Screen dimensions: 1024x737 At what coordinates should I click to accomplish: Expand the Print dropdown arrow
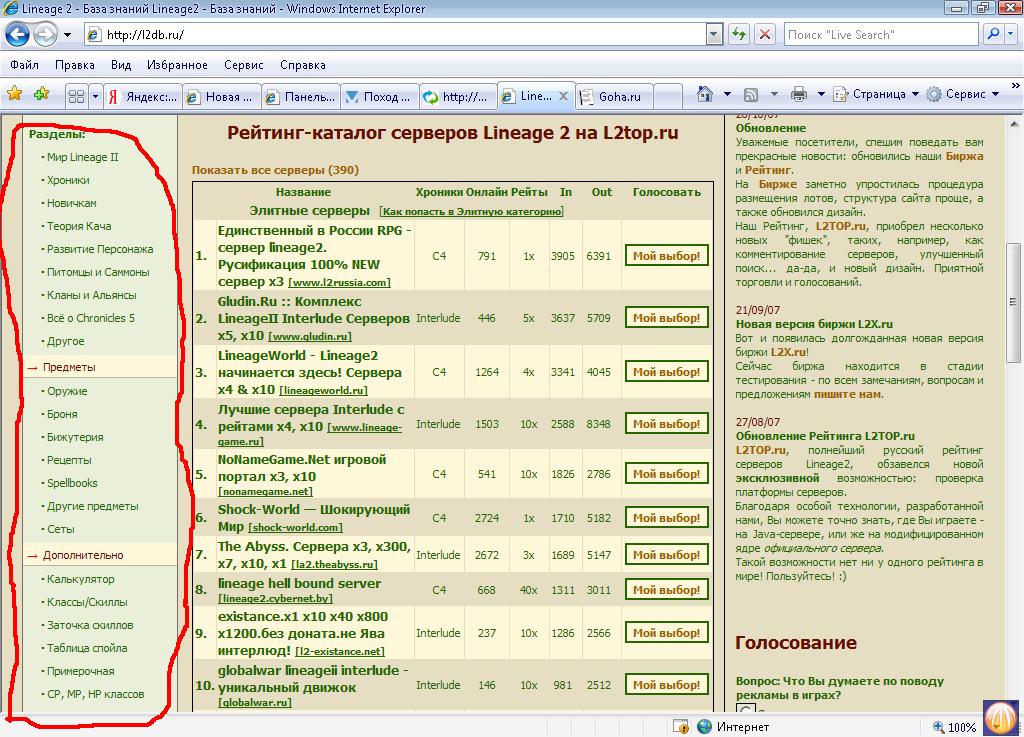pos(821,95)
